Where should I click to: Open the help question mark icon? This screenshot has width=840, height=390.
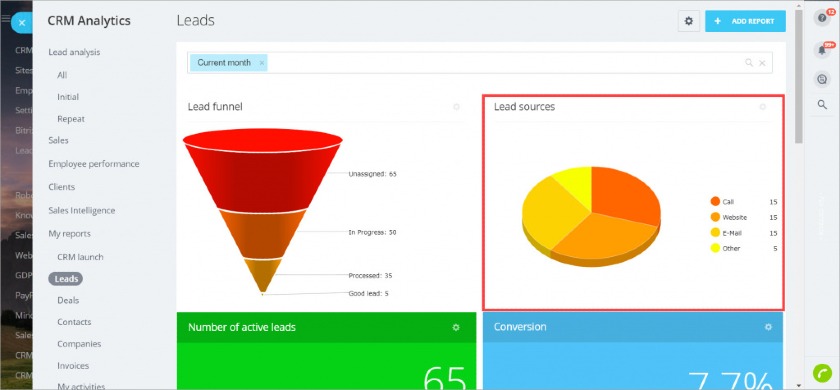click(x=822, y=18)
